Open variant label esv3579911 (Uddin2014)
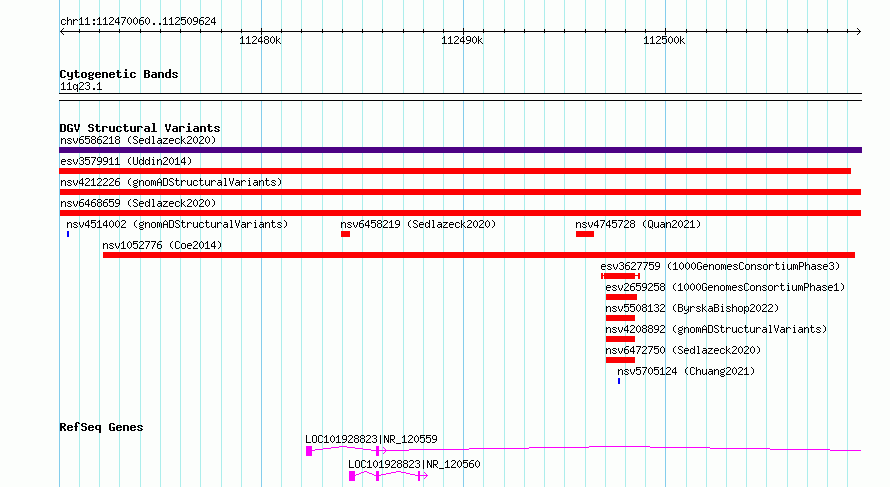 coord(126,161)
